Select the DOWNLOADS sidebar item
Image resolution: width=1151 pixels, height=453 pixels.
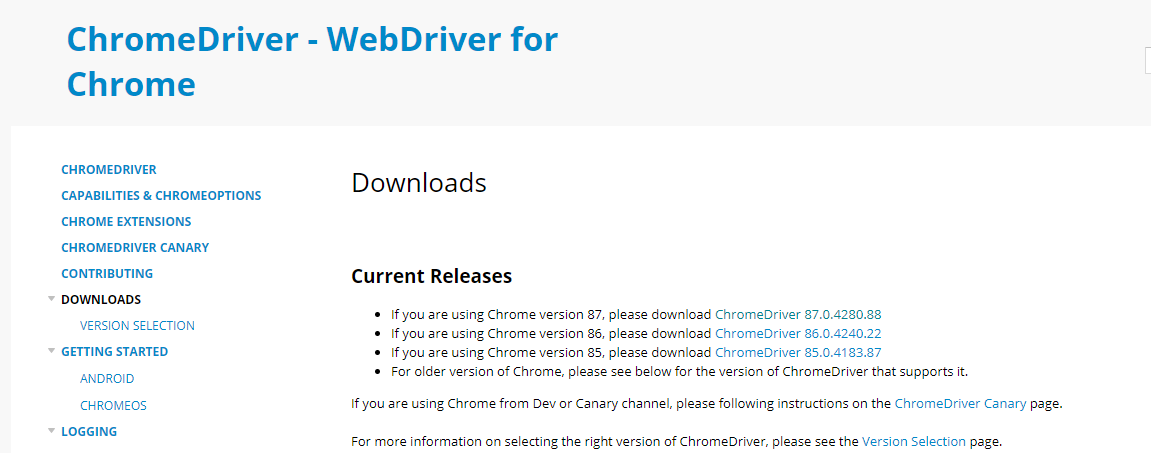(x=101, y=300)
